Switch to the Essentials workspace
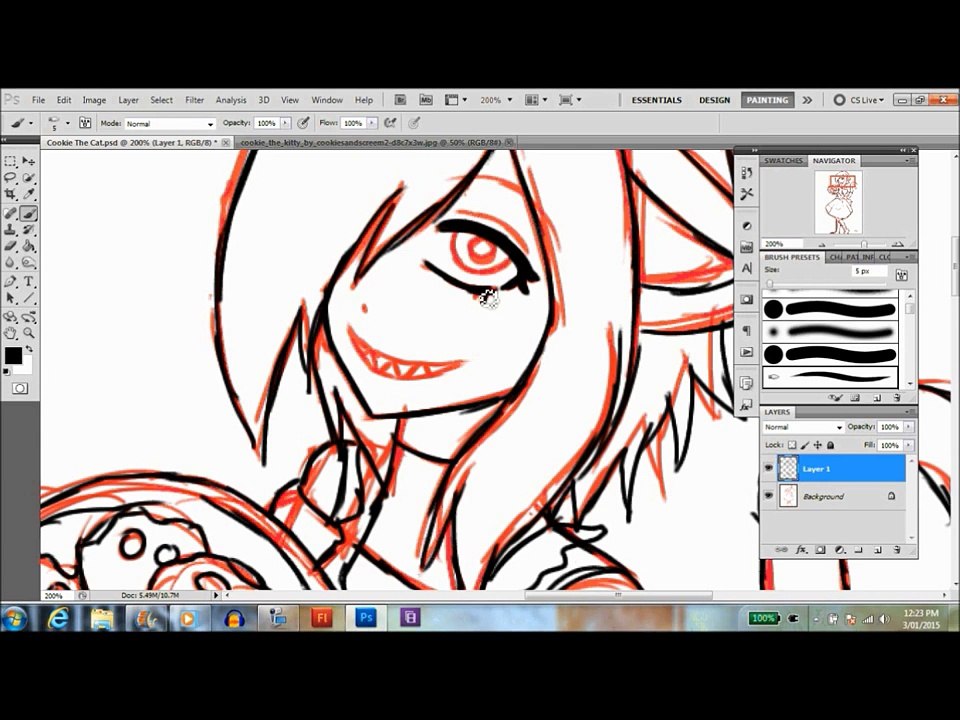The image size is (960, 720). [656, 100]
